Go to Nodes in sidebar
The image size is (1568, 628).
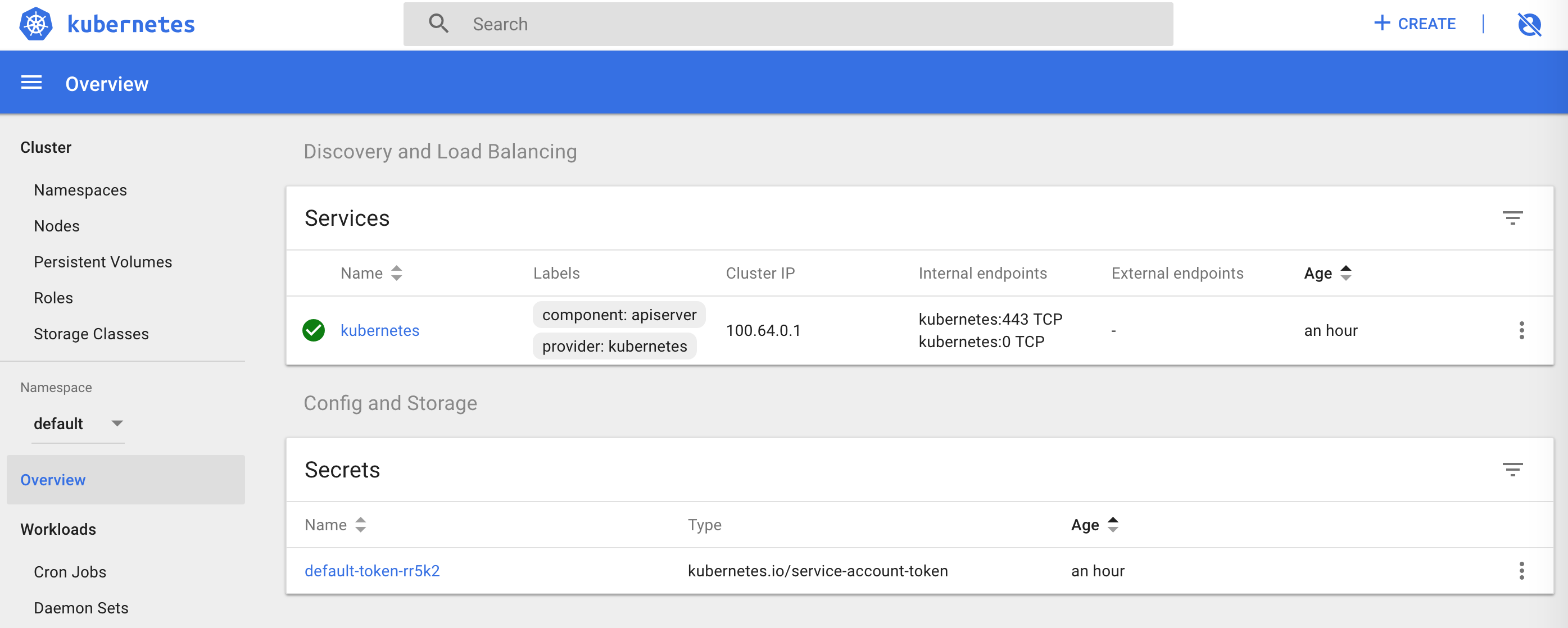click(x=57, y=226)
